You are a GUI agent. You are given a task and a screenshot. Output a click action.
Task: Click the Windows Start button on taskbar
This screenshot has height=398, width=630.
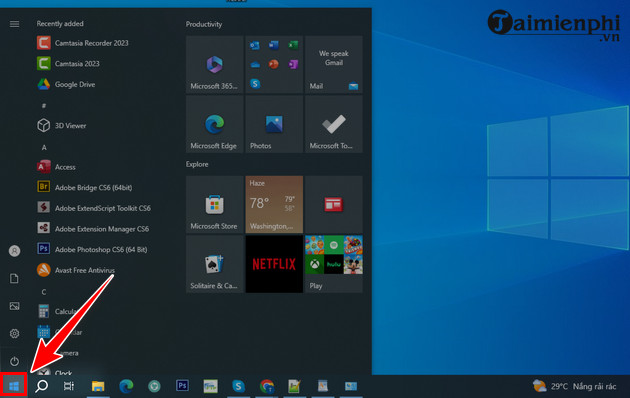(x=14, y=386)
